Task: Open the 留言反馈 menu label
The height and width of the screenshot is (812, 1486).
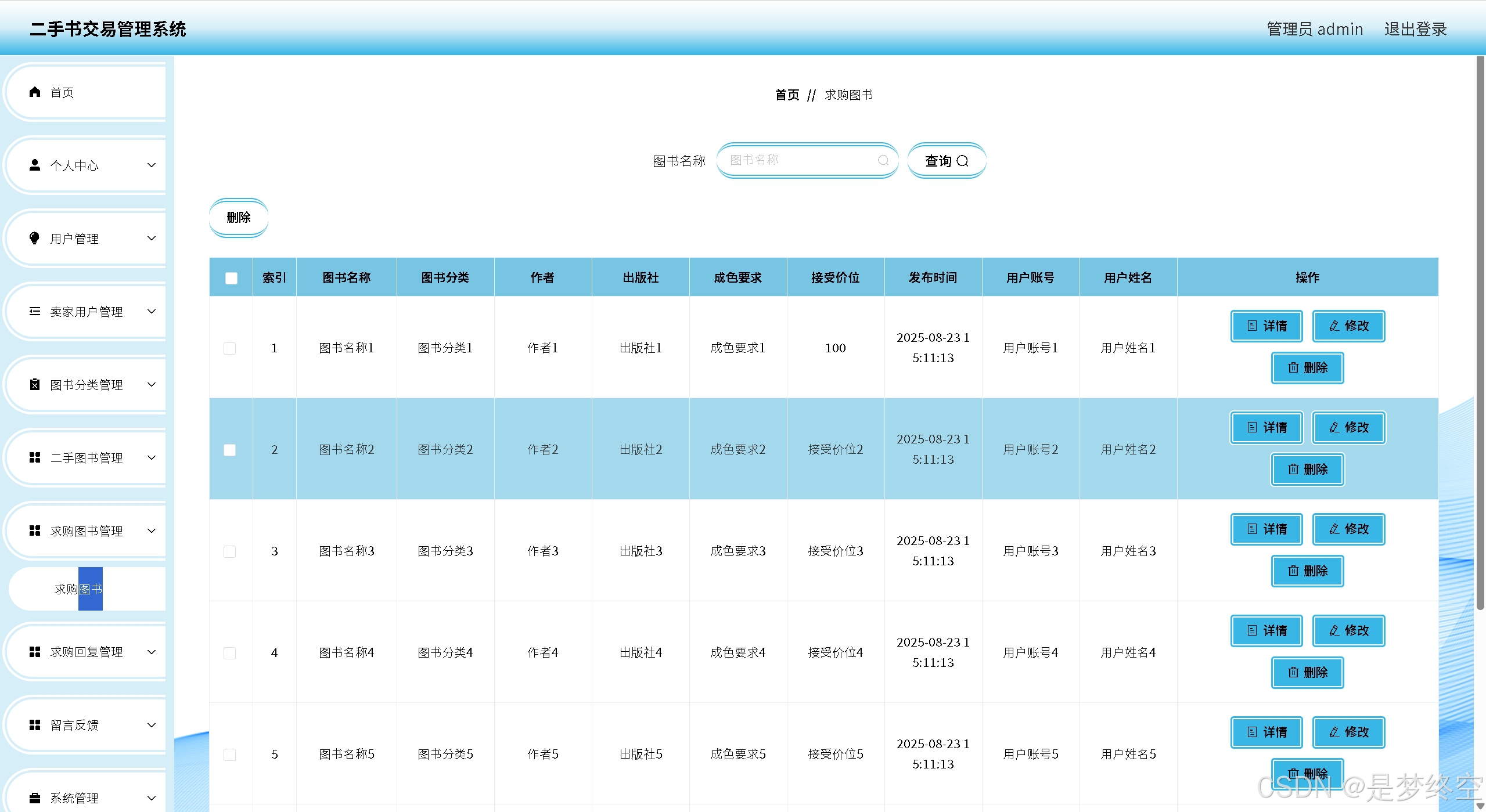Action: coord(74,726)
